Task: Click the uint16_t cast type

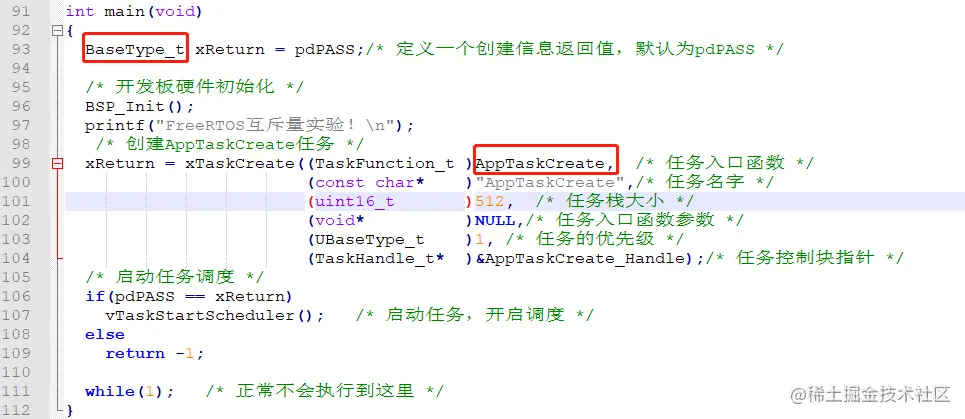Action: [x=354, y=202]
